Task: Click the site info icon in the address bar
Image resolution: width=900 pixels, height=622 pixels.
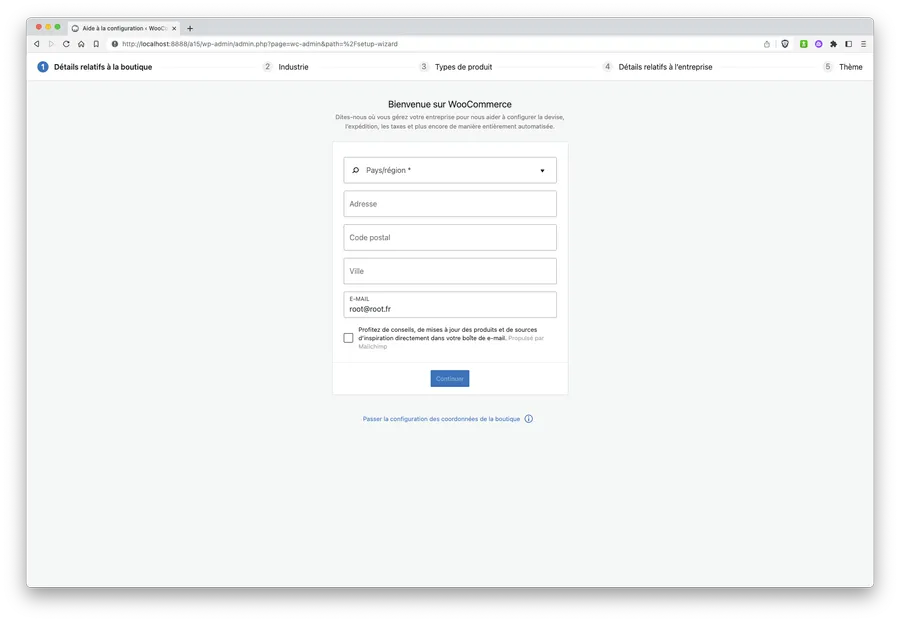Action: tap(115, 44)
